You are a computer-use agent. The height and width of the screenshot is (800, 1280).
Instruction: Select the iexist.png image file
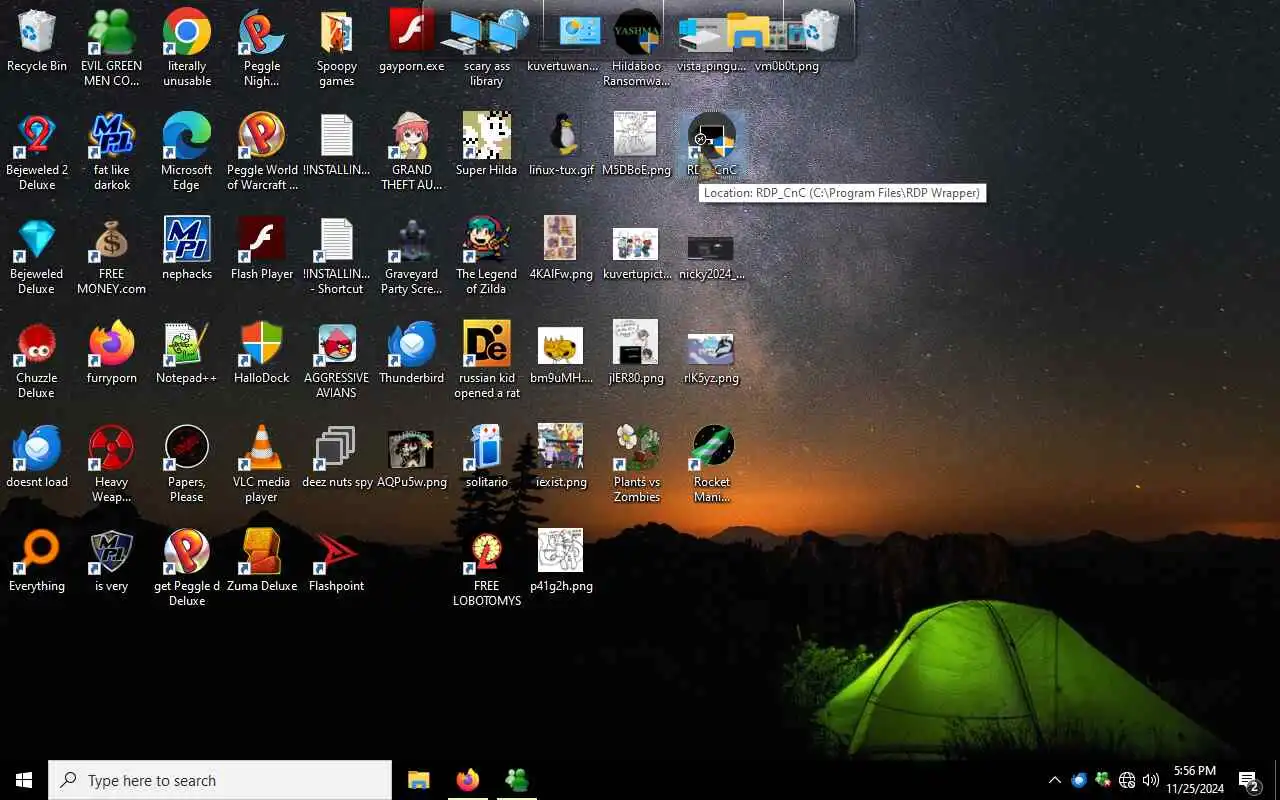click(562, 456)
